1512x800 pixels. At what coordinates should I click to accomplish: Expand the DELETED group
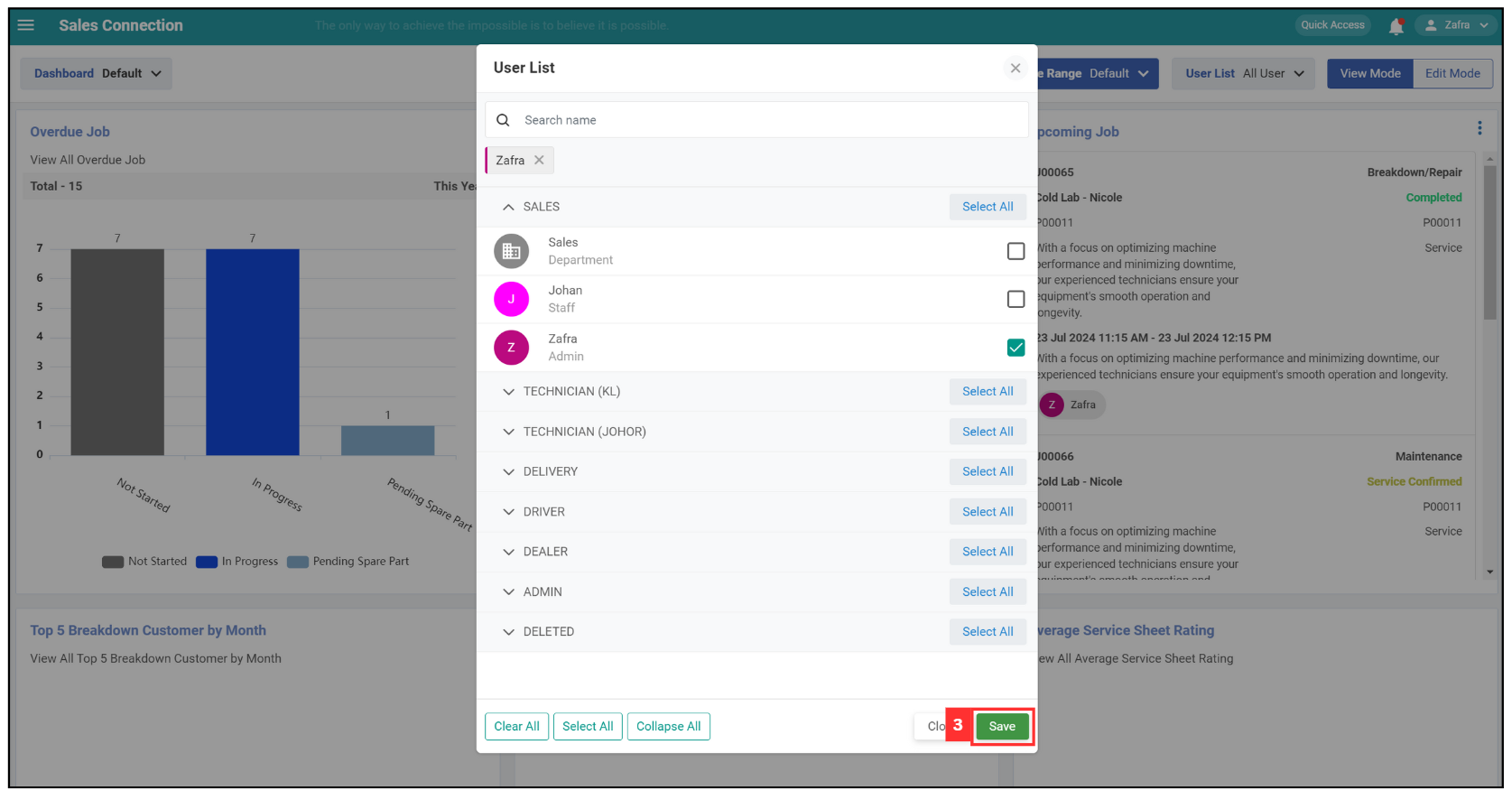click(509, 632)
